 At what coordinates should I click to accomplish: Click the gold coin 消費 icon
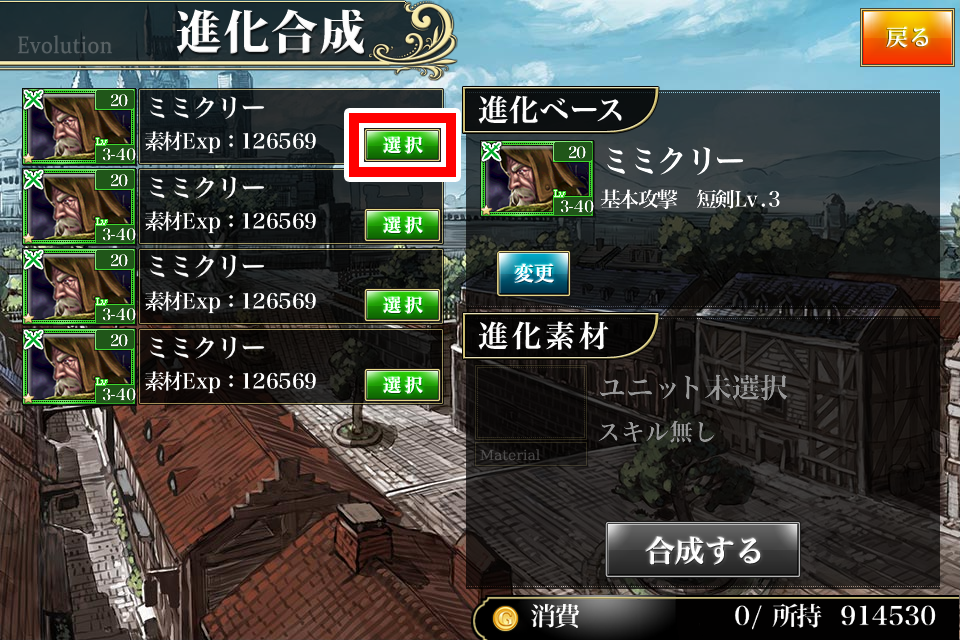point(505,618)
